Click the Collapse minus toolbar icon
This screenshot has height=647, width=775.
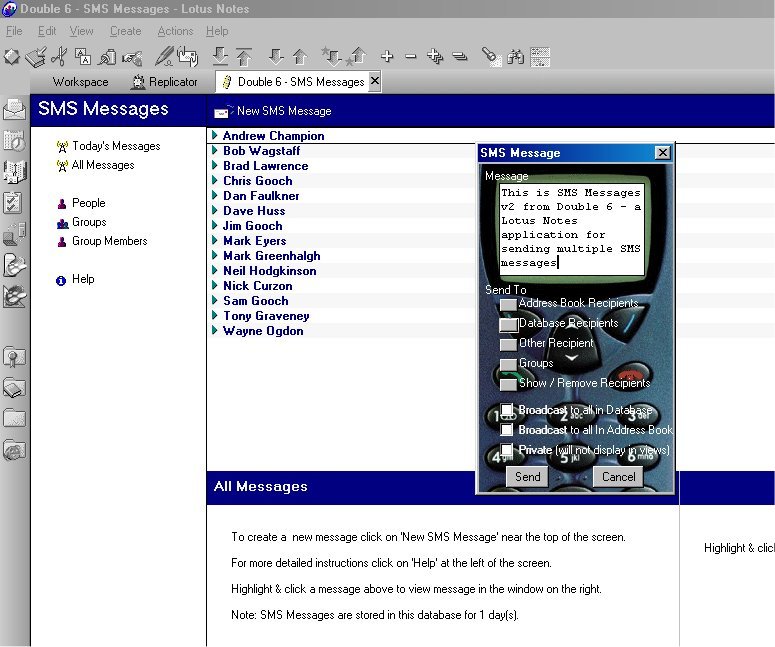(410, 56)
